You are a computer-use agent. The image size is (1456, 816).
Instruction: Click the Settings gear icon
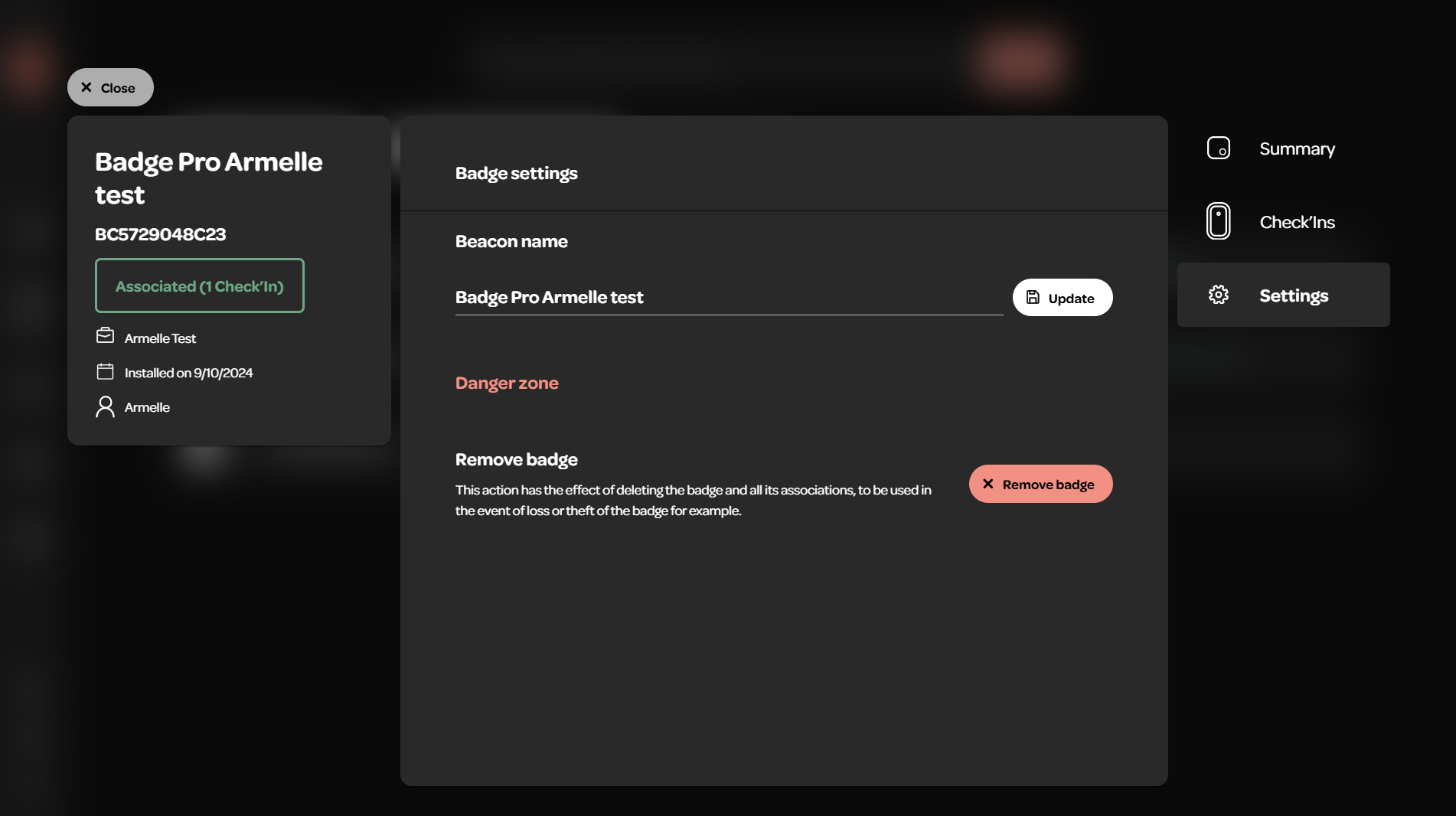click(1218, 295)
